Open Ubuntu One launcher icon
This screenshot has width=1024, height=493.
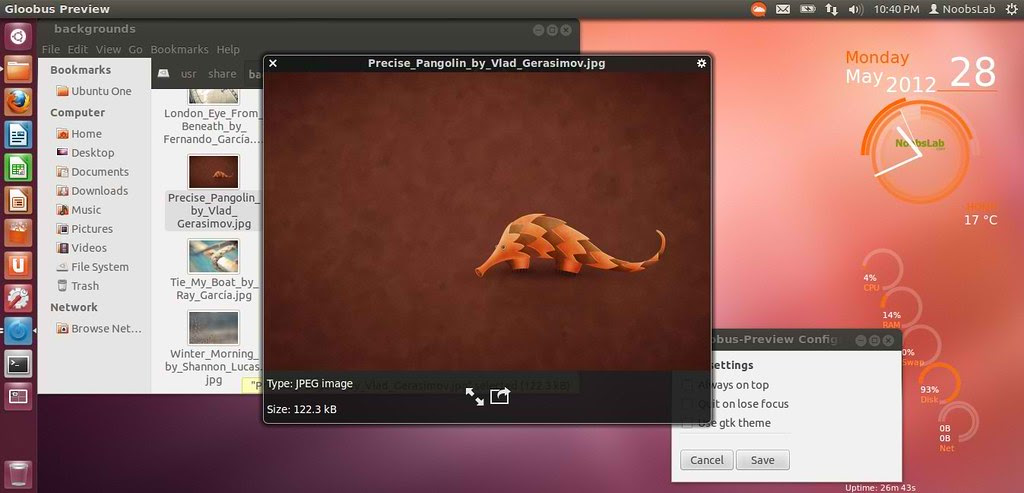(x=18, y=266)
